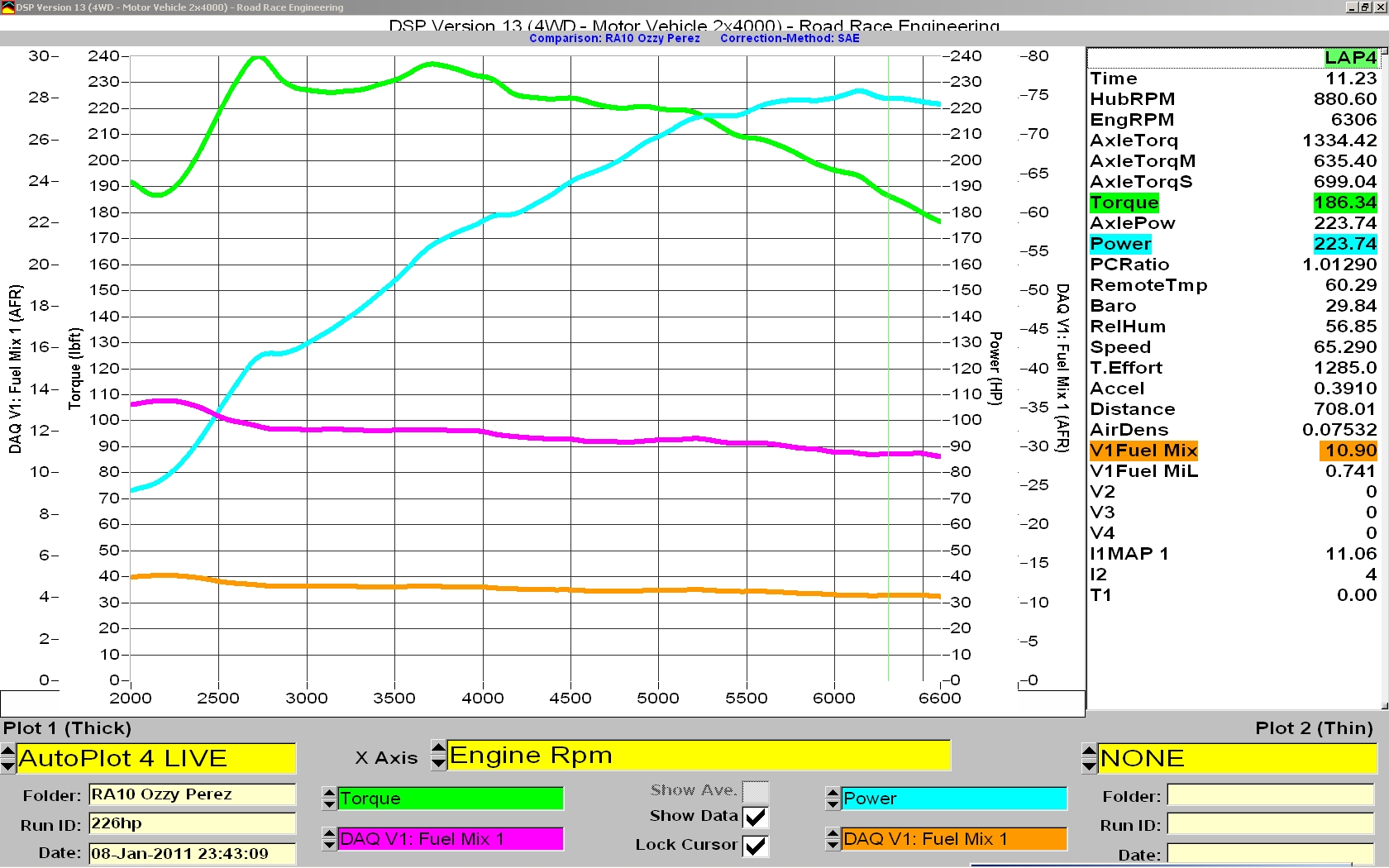Click spinner arrows next to cyan Power field
The image size is (1389, 868).
[833, 799]
